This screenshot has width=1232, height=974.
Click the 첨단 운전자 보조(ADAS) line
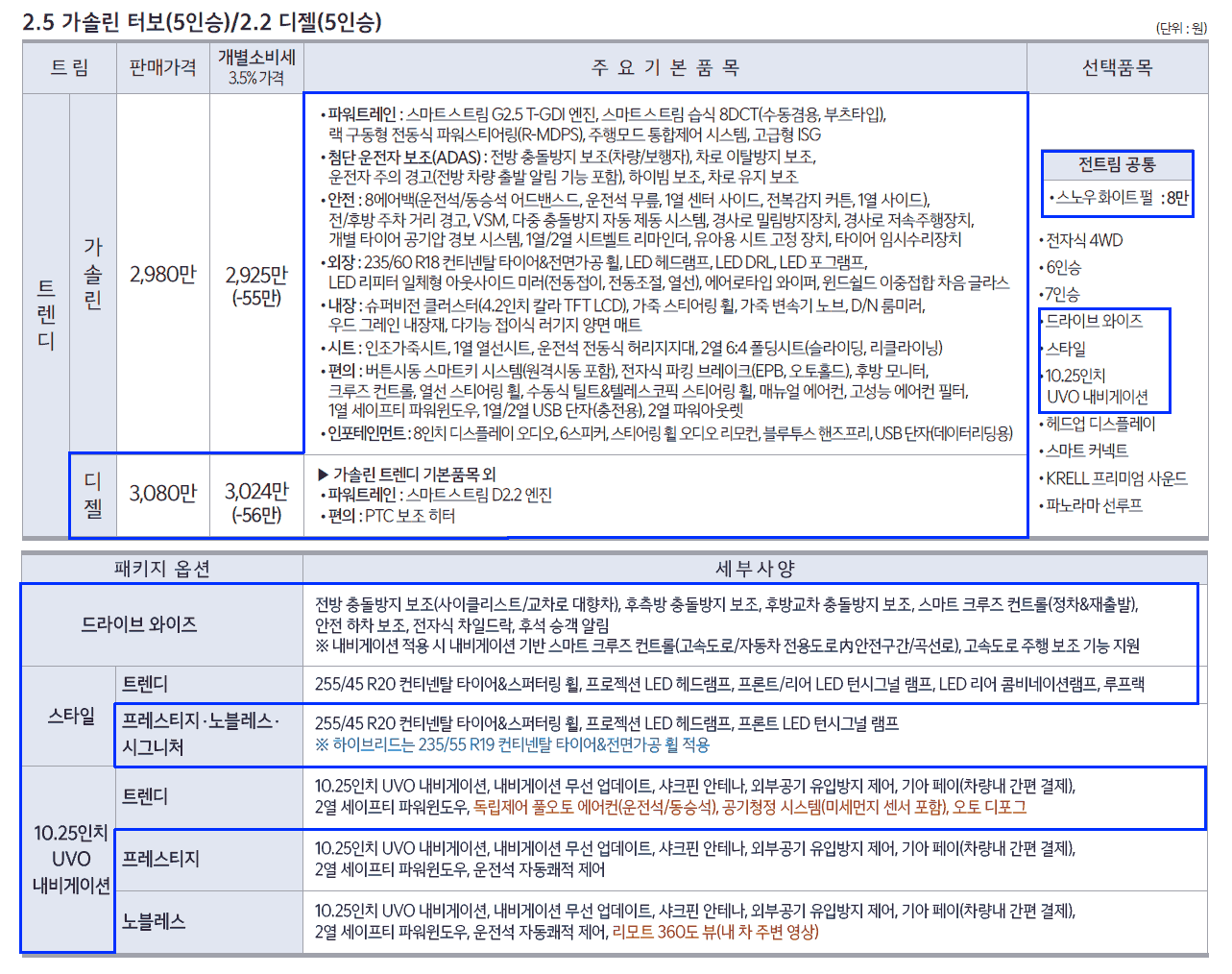[x=568, y=167]
